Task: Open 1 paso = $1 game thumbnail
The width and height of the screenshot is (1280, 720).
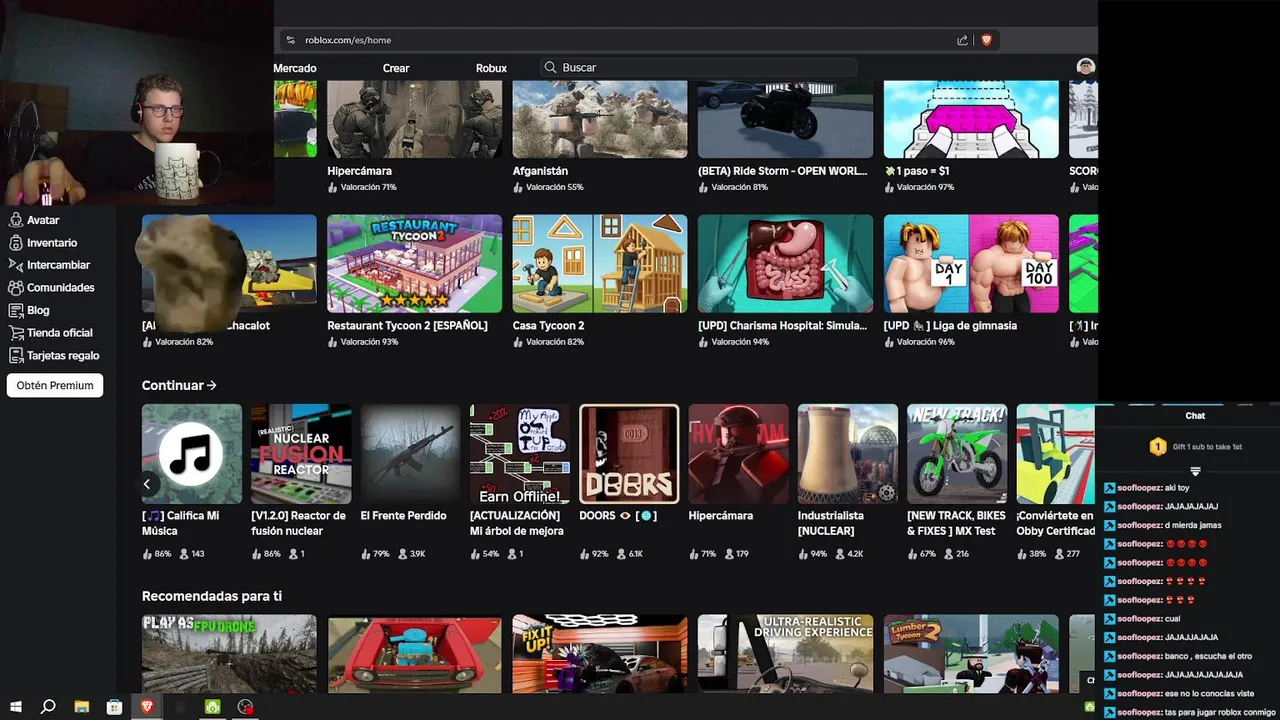Action: [971, 119]
